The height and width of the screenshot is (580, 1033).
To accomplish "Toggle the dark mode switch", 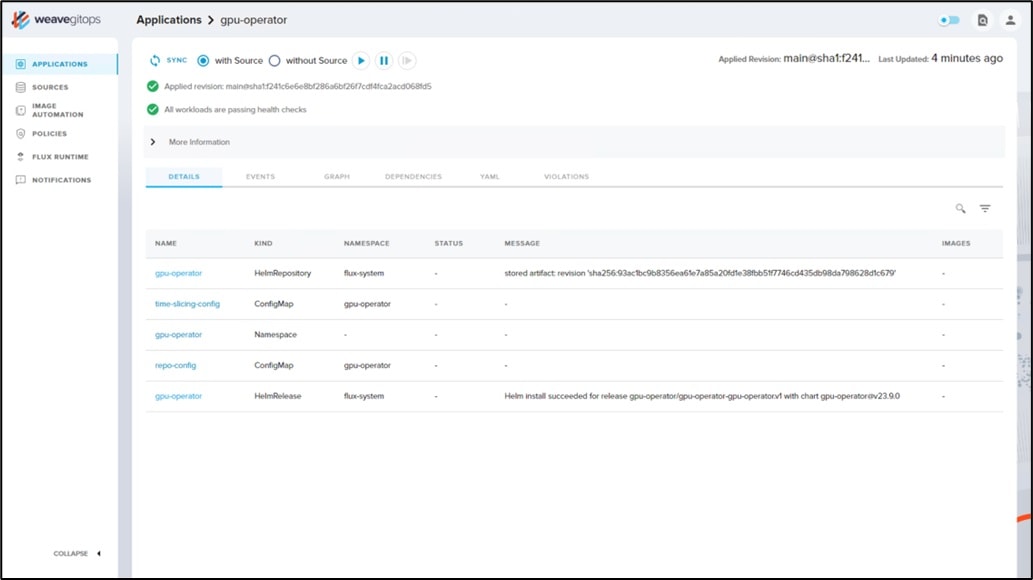I will [949, 20].
